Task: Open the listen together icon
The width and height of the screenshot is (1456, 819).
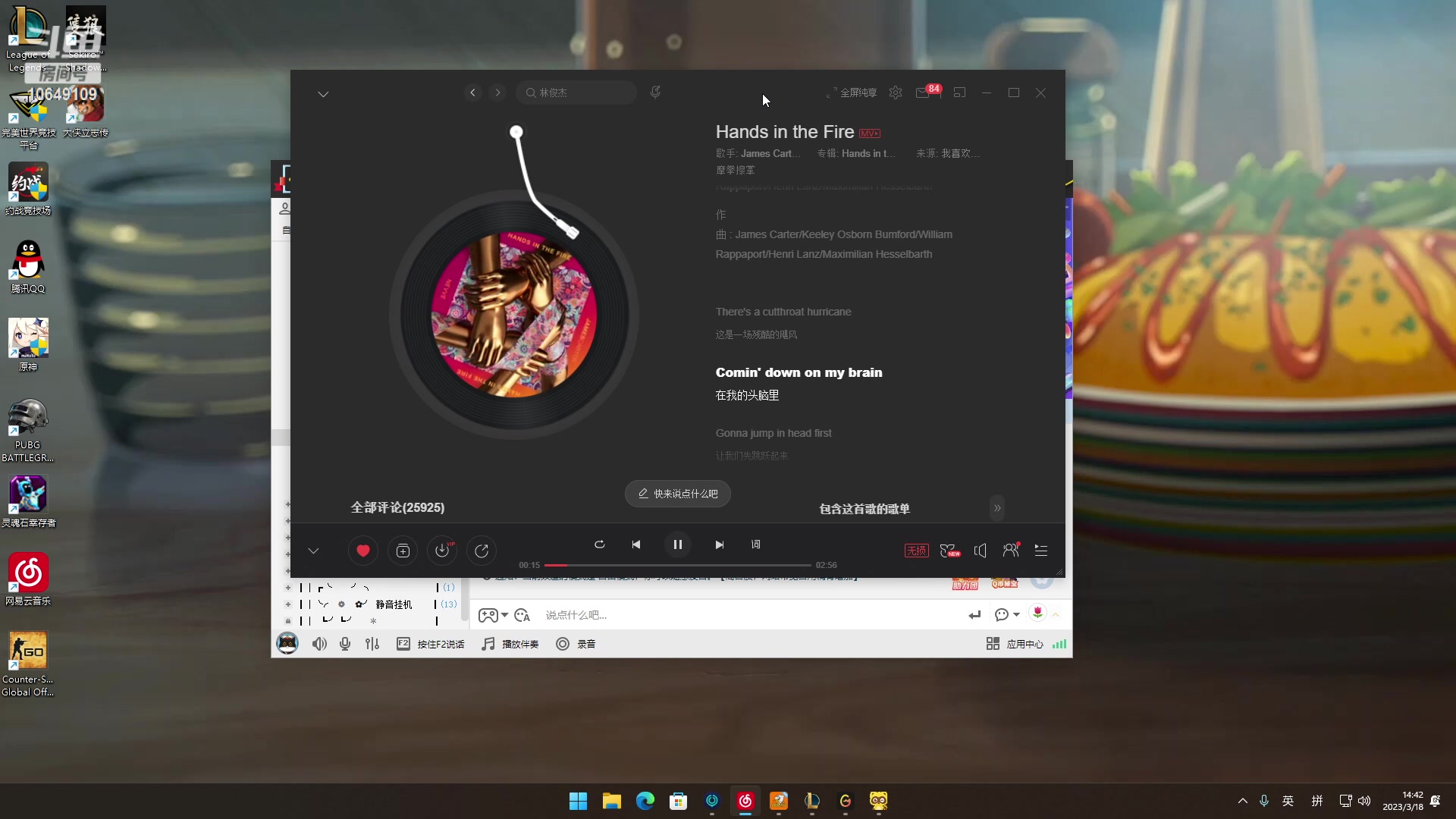Action: pos(1010,551)
